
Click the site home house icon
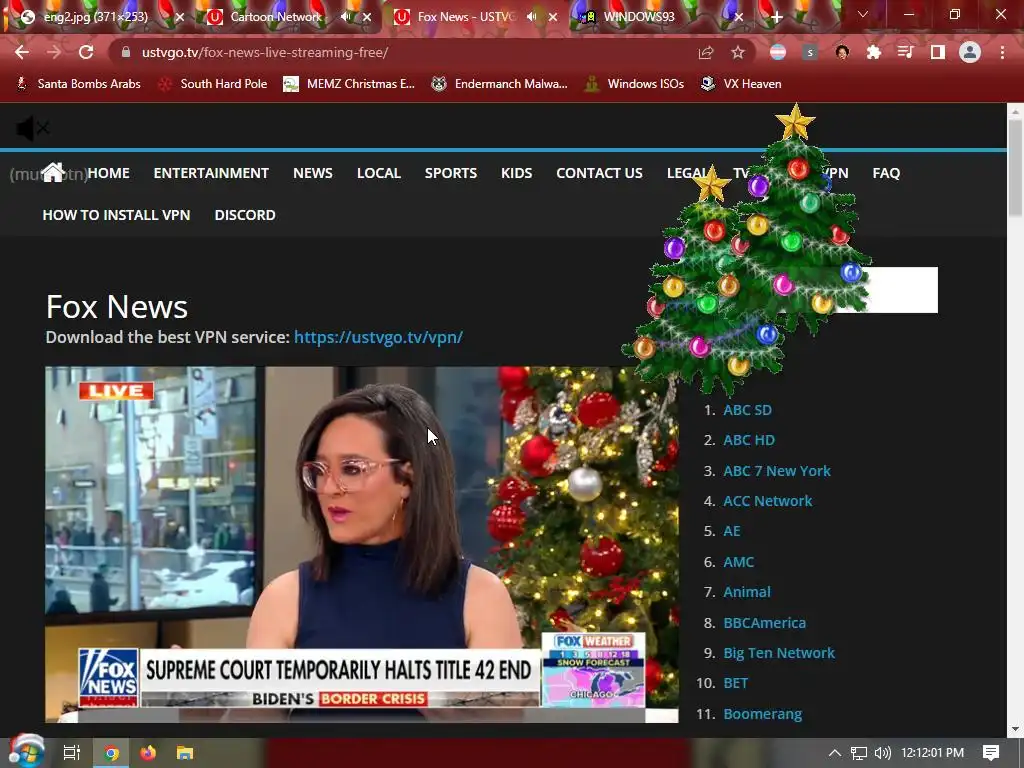tap(53, 172)
